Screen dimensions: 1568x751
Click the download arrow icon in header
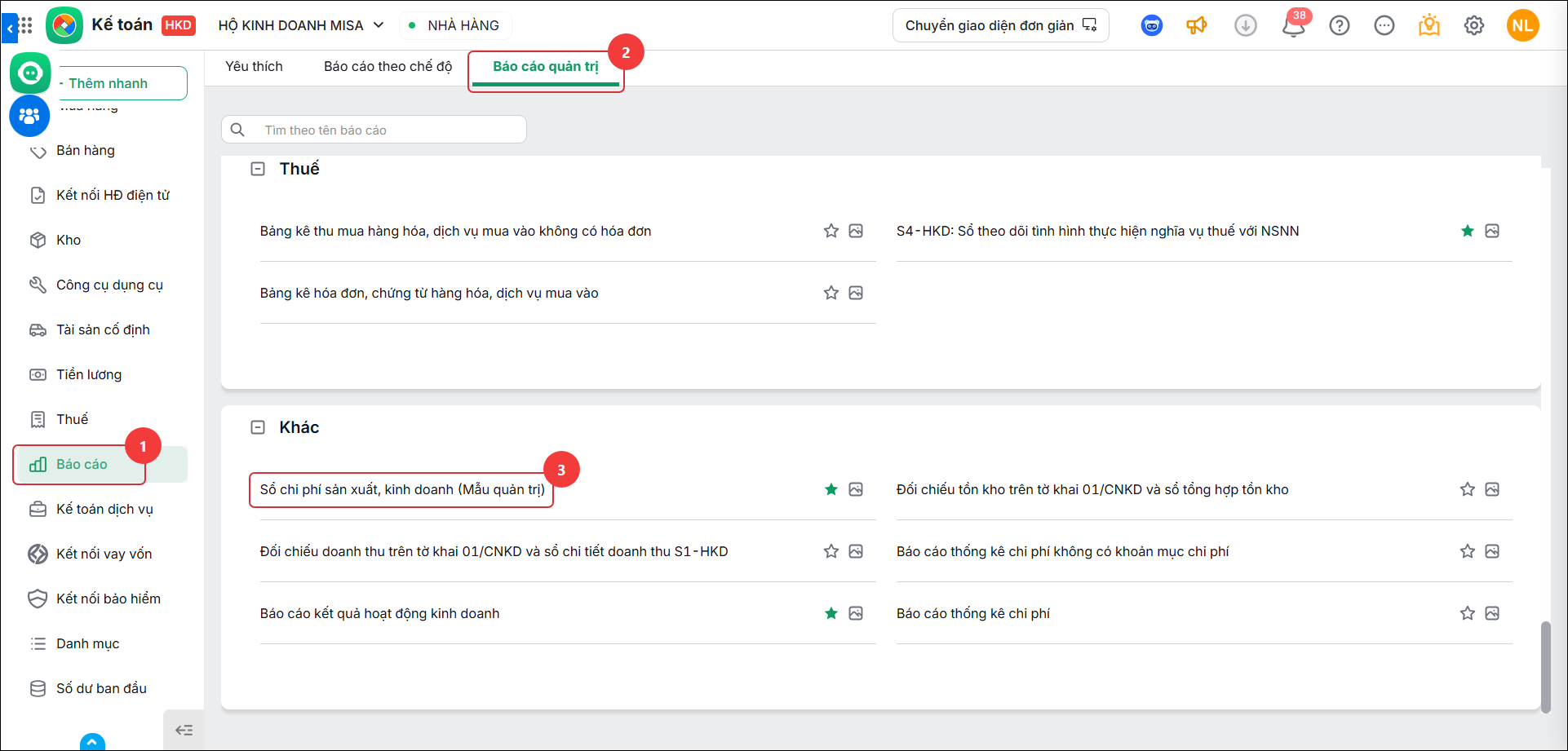(1246, 26)
